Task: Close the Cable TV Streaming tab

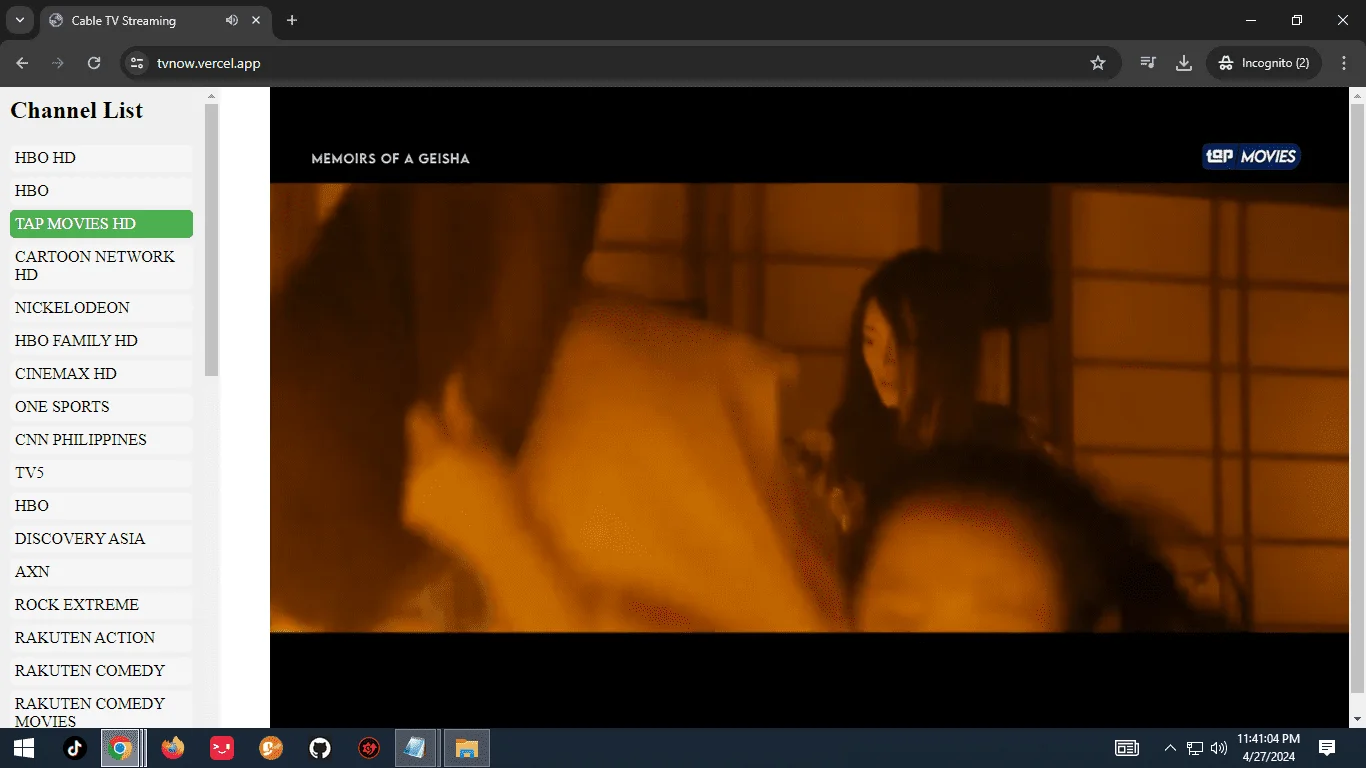Action: [256, 20]
